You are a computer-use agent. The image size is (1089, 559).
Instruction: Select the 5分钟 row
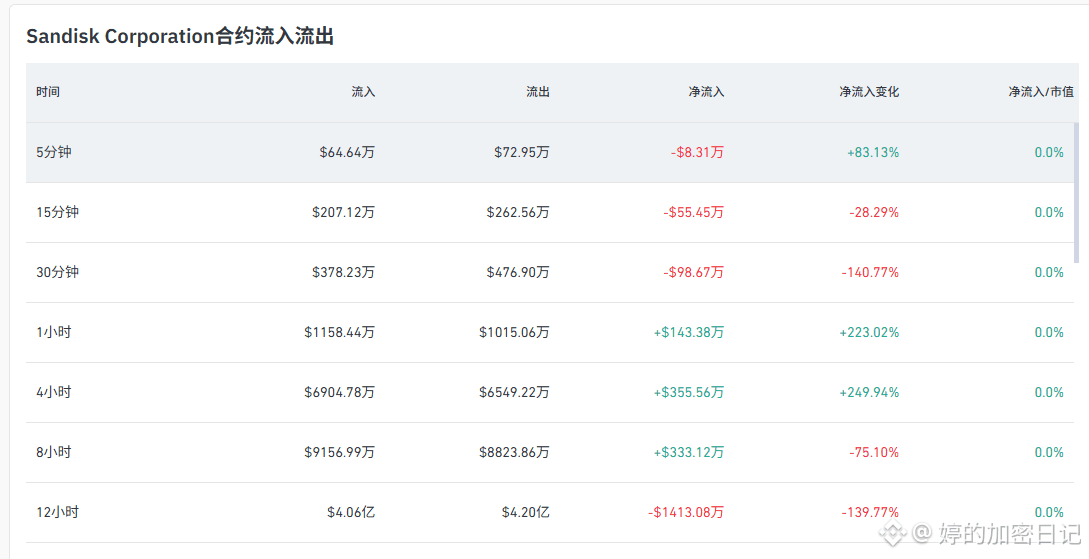tap(550, 153)
